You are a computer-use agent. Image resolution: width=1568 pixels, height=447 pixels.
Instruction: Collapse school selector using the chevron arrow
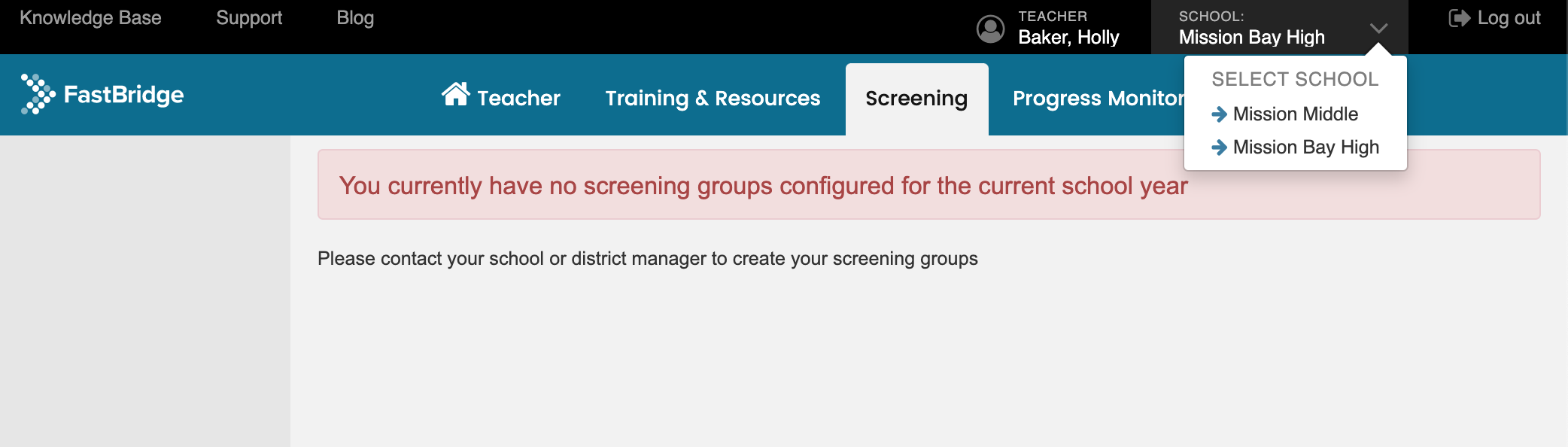[1378, 28]
